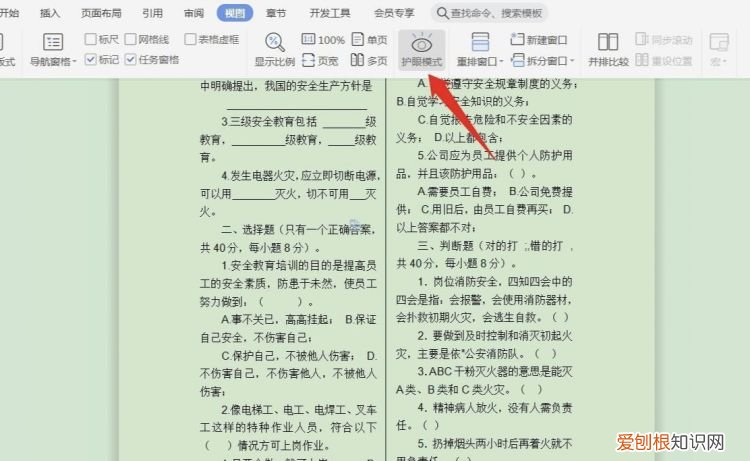Open the 开始 ribbon tab
Screen dimensions: 750x461
point(9,13)
